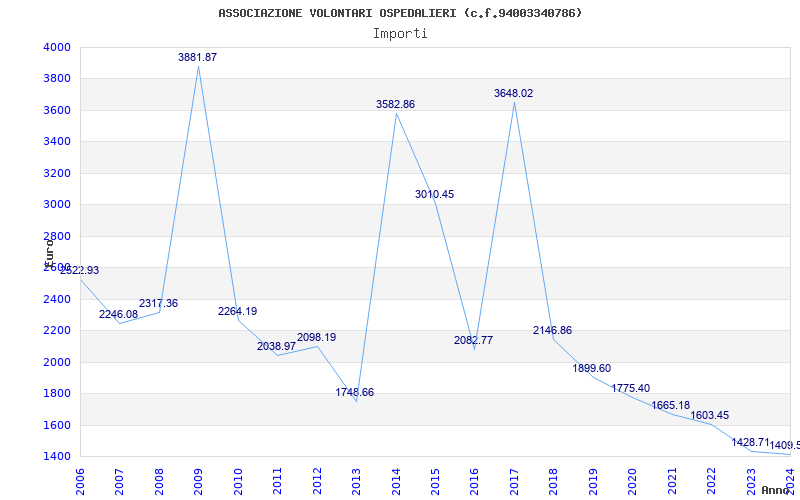The height and width of the screenshot is (500, 800).
Task: Click the 2522.93 data label
Action: pos(80,270)
